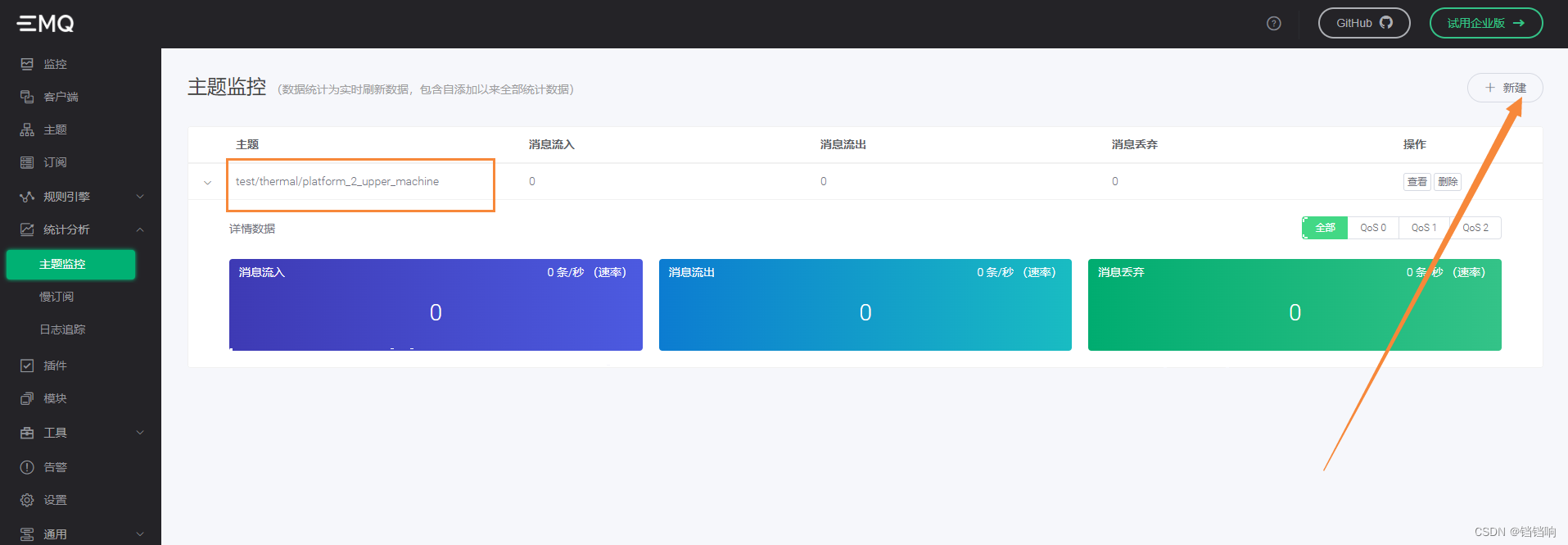Click the 监控 monitor icon in sidebar
Image resolution: width=1568 pixels, height=545 pixels.
click(27, 64)
